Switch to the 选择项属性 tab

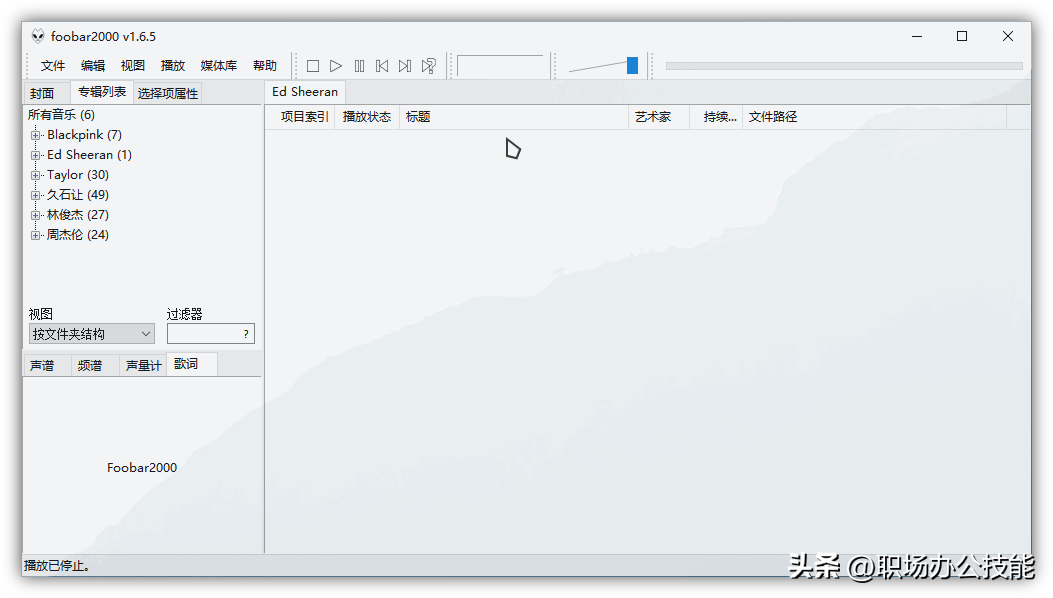click(168, 93)
